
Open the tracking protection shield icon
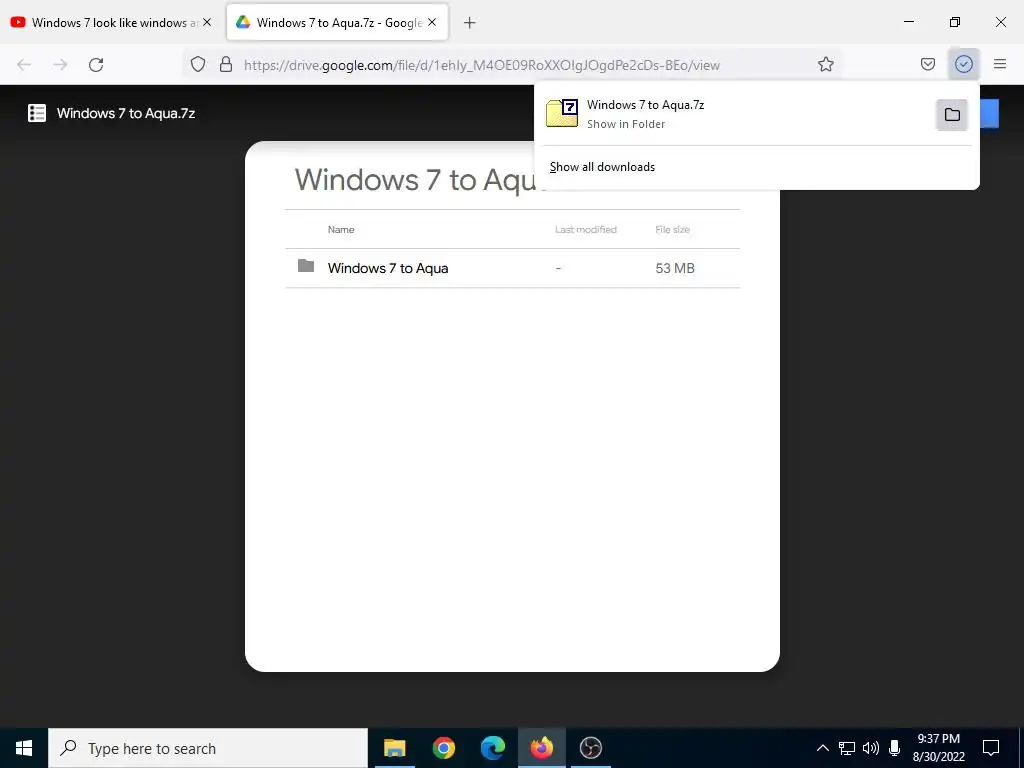point(198,64)
